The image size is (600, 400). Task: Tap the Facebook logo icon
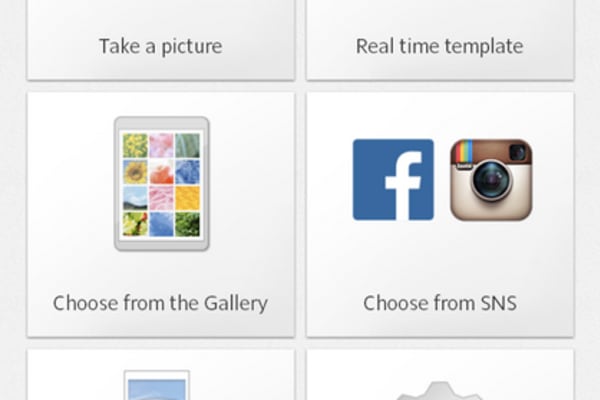tap(393, 180)
